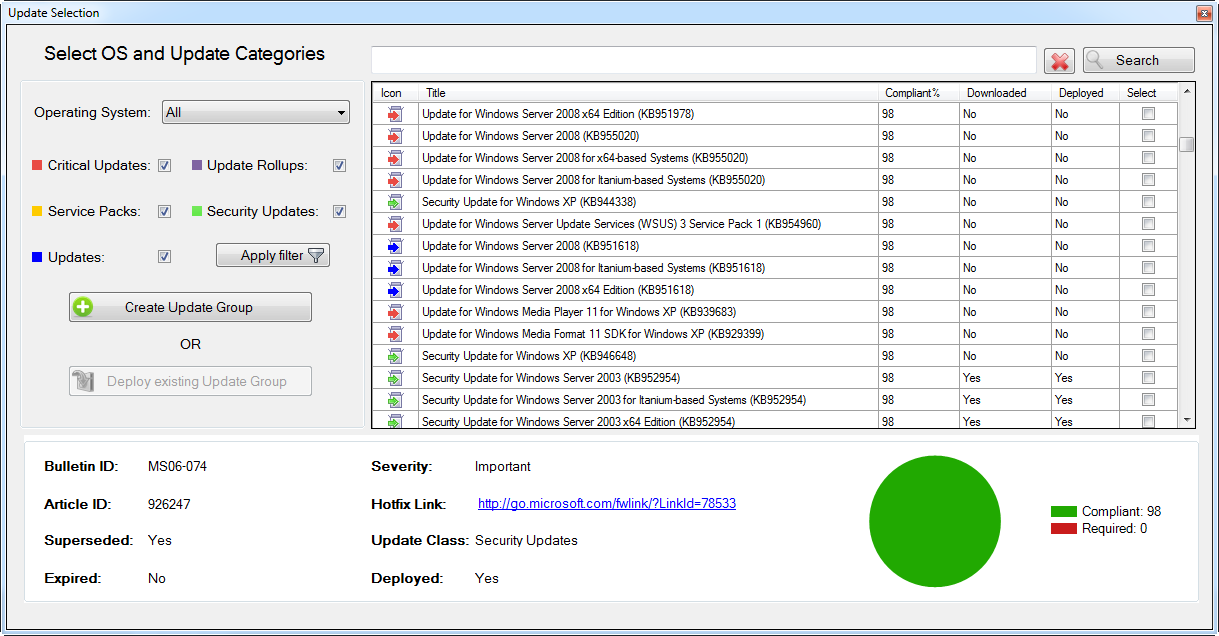Screen dimensions: 1219x636
Task: Select checkbox for Windows Media Player 11 update
Action: [1148, 312]
